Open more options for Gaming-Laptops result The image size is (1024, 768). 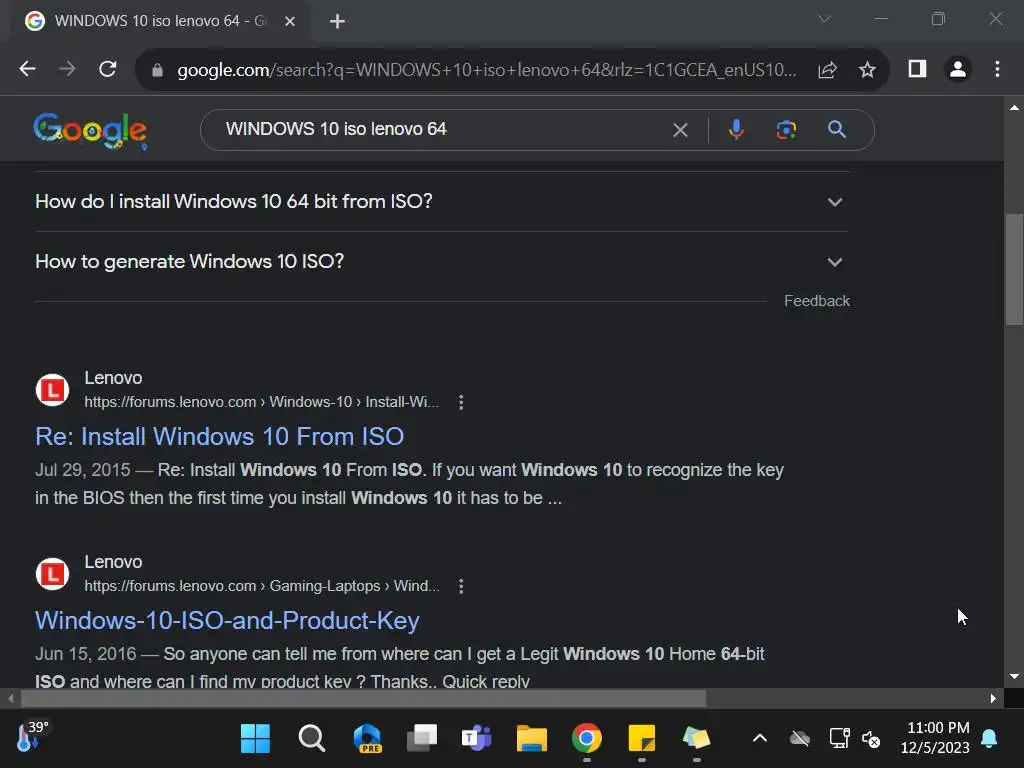[x=461, y=586]
